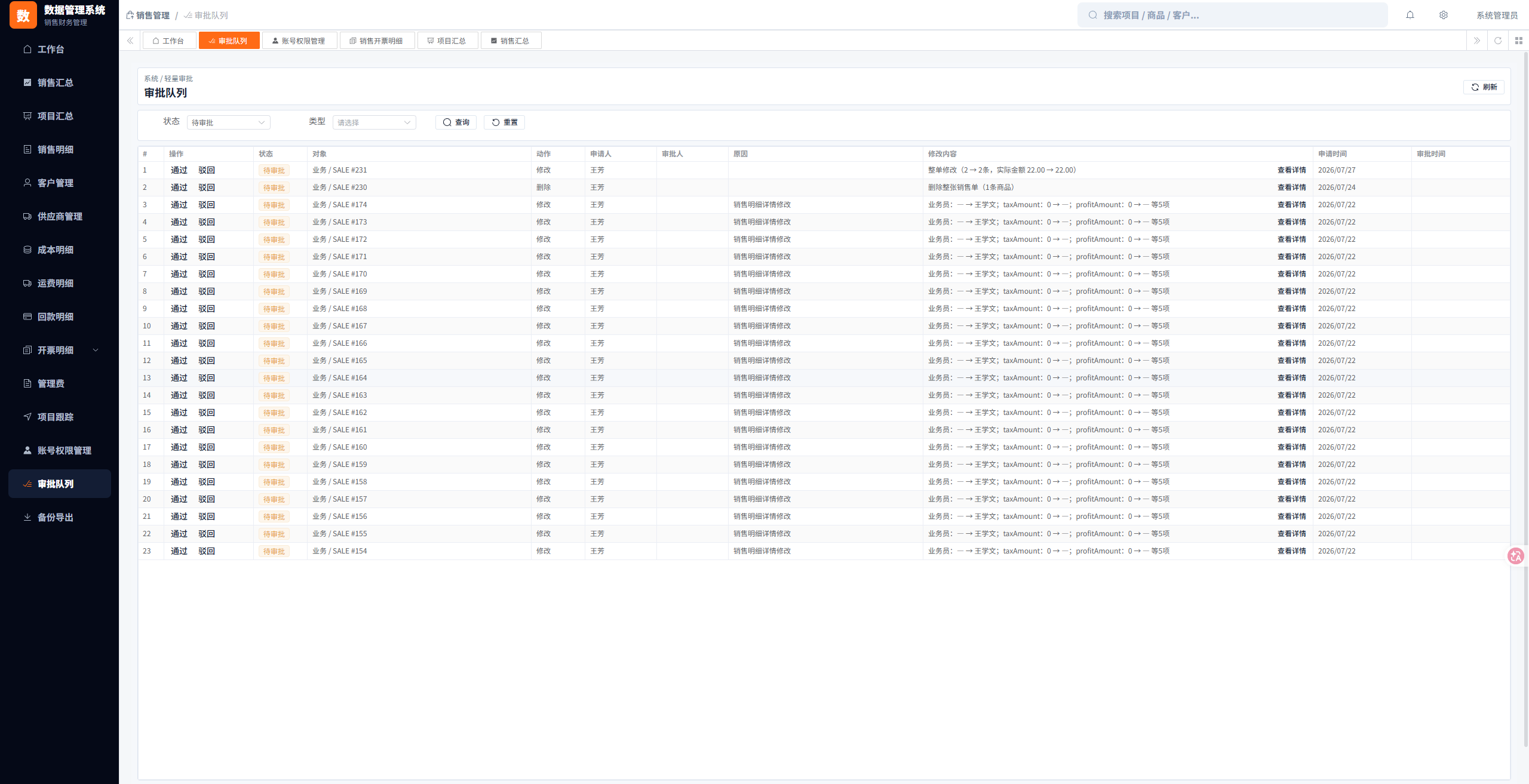This screenshot has width=1529, height=784.
Task: Click the 重置 reset button
Action: [x=504, y=122]
